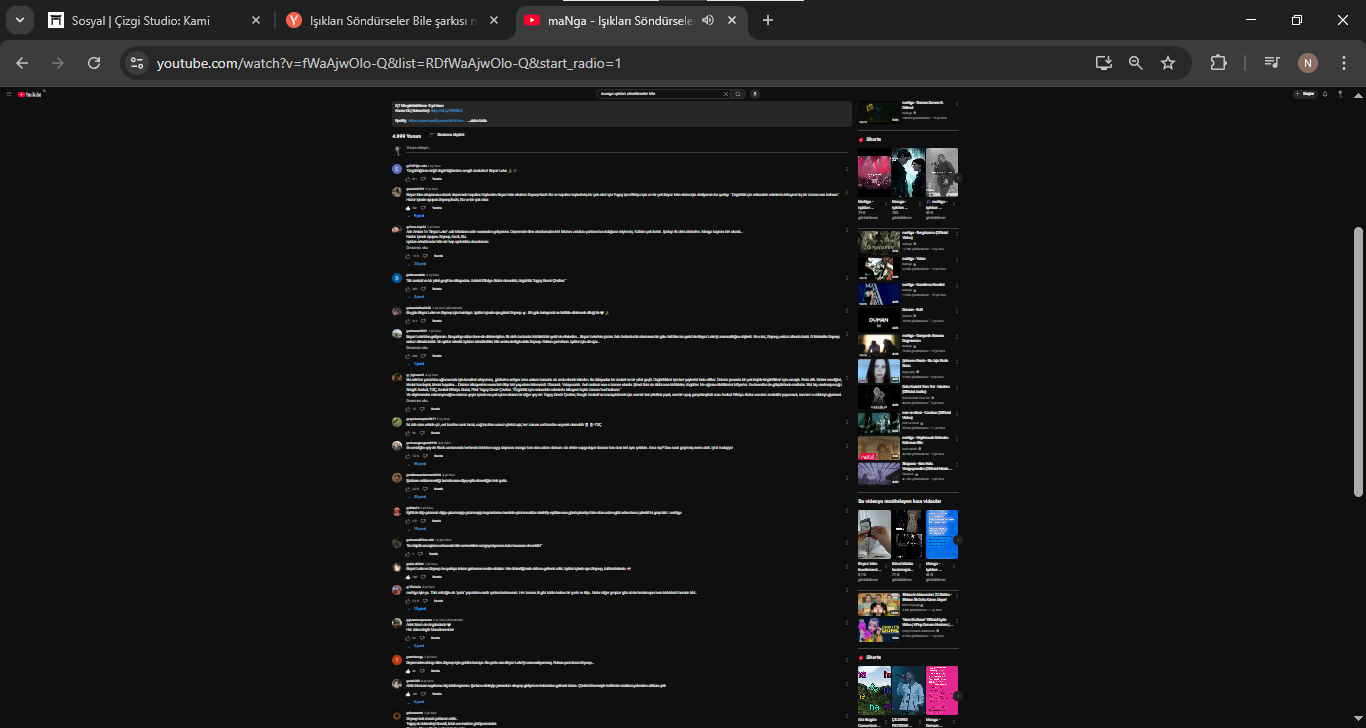Image resolution: width=1366 pixels, height=728 pixels.
Task: Mute the YouTube tab via its speaker icon
Action: [x=708, y=20]
